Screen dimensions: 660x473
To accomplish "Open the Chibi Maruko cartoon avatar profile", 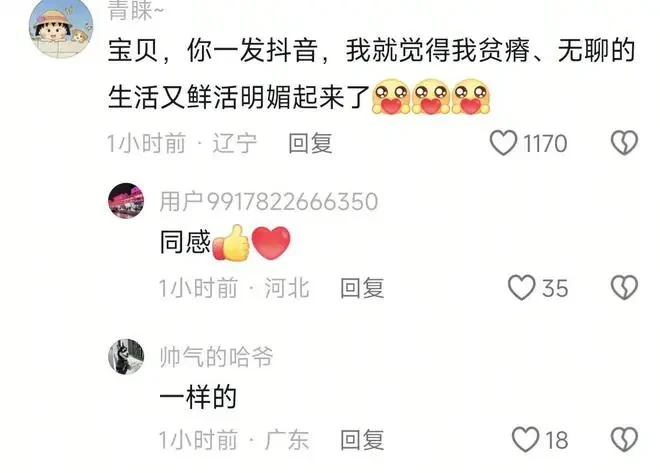I will coord(61,27).
